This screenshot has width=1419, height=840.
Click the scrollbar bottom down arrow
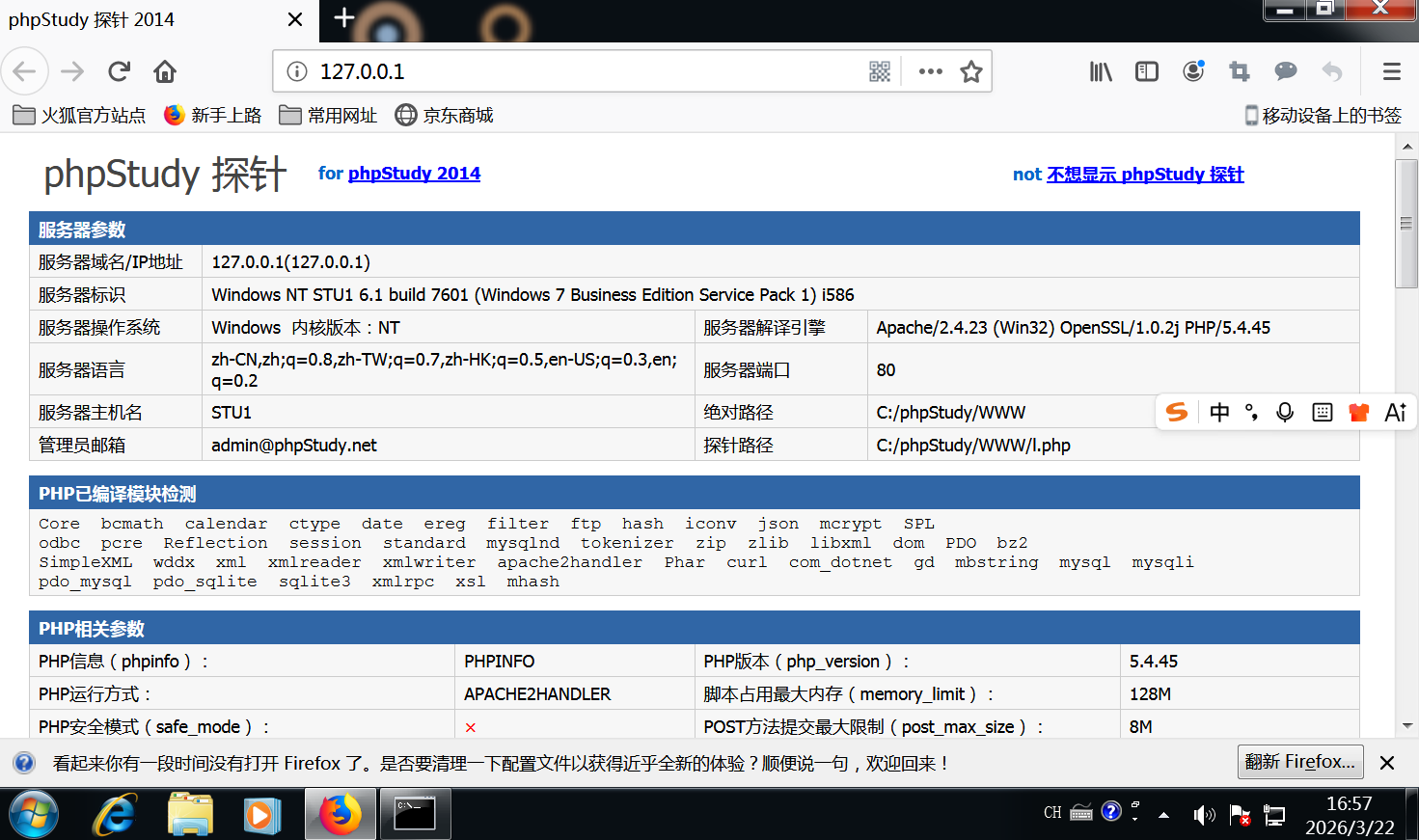pos(1407,726)
